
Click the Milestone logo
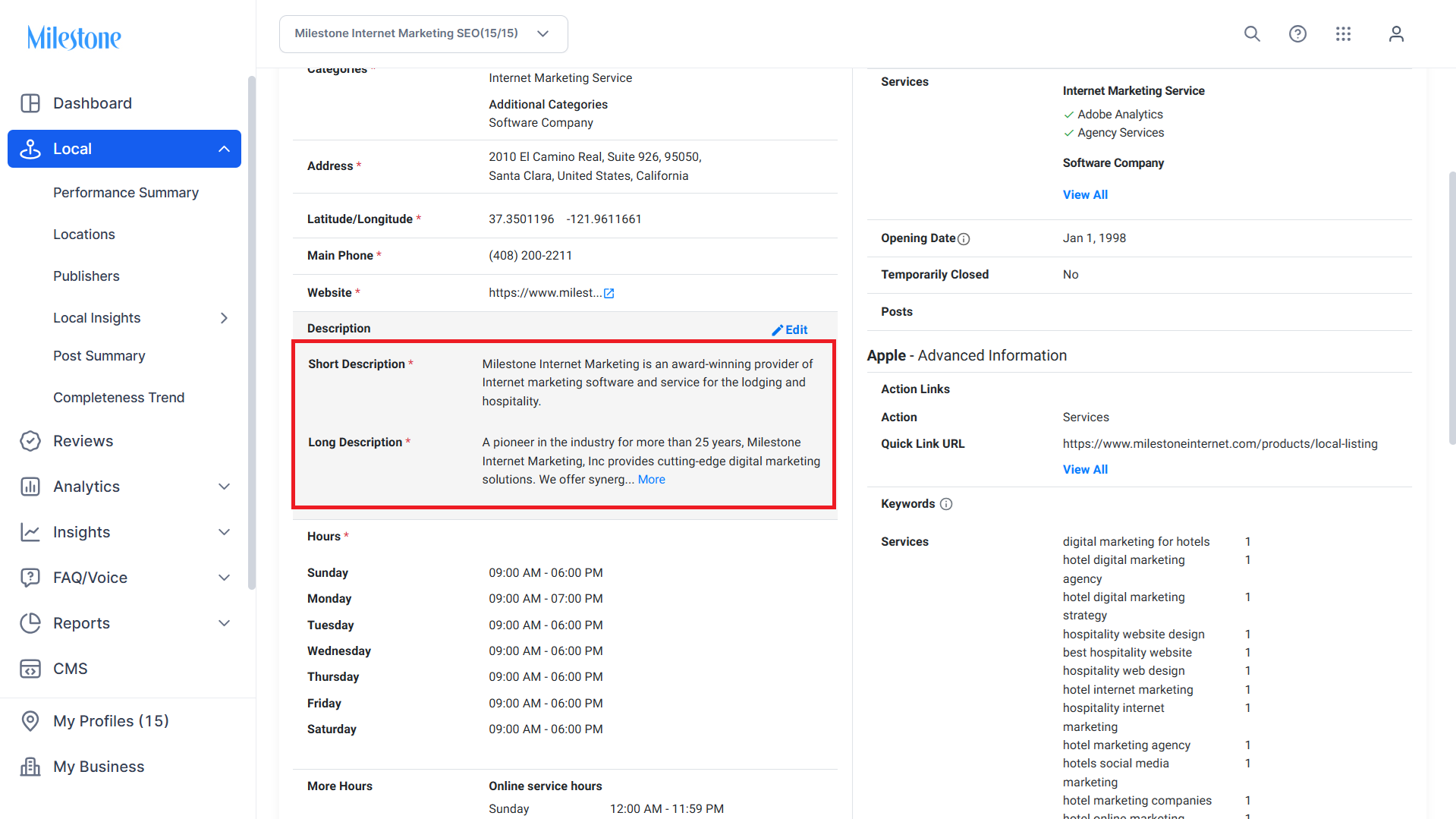coord(74,37)
